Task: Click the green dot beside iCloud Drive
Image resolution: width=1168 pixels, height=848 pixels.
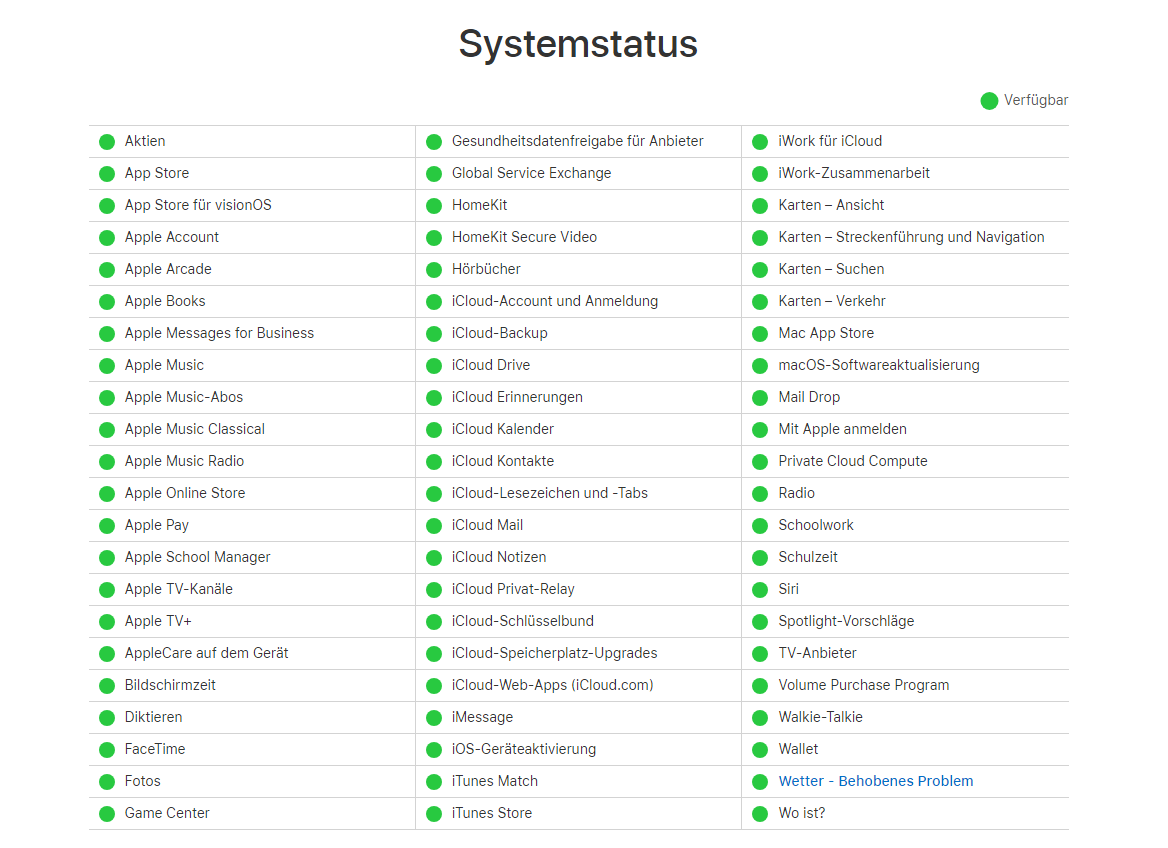Action: (434, 365)
